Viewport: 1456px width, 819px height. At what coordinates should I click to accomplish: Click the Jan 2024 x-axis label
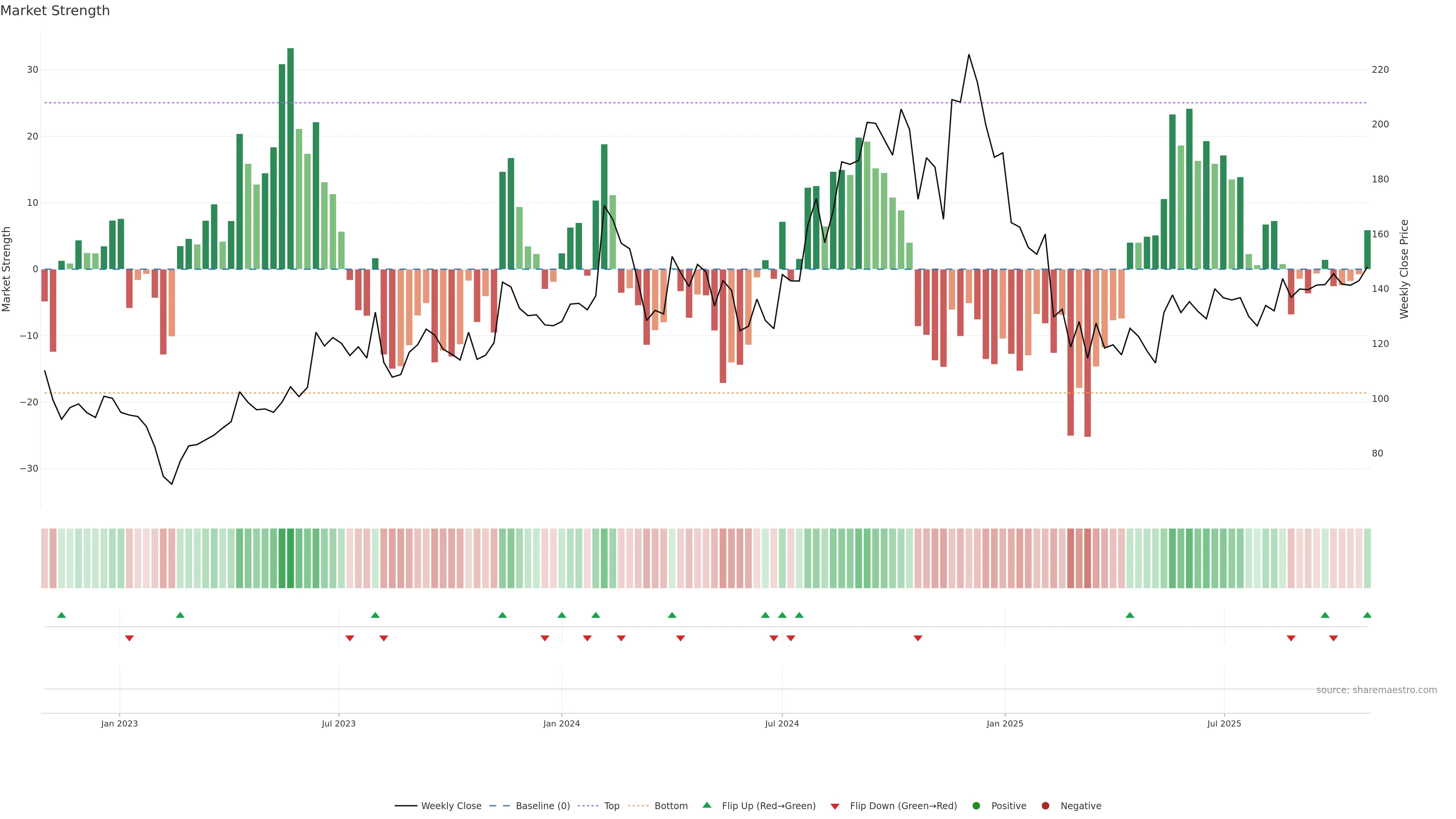561,723
